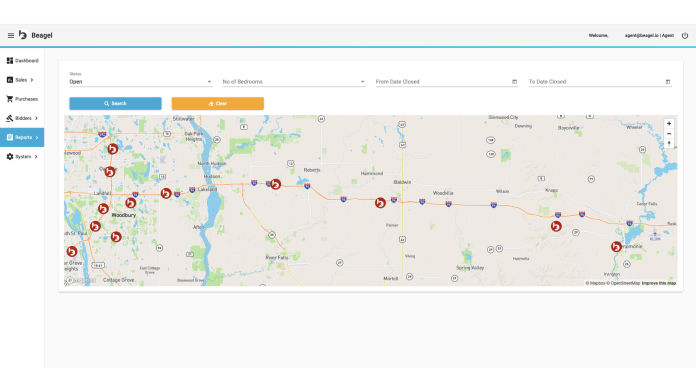Expand the System menu
This screenshot has width=696, height=392.
pyautogui.click(x=22, y=157)
